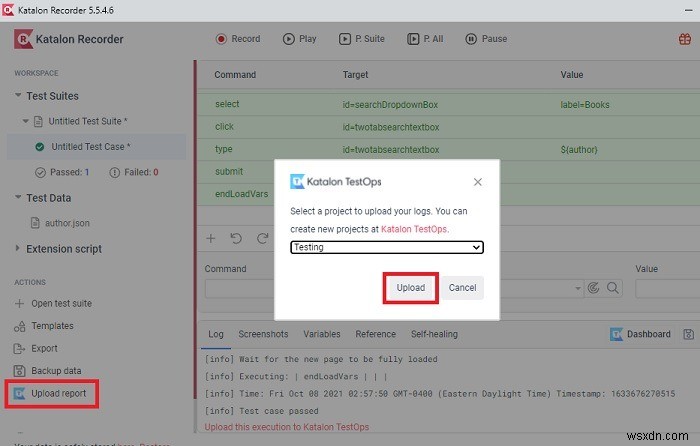Open the Target dropdown arrow
The width and height of the screenshot is (700, 446).
[x=578, y=288]
